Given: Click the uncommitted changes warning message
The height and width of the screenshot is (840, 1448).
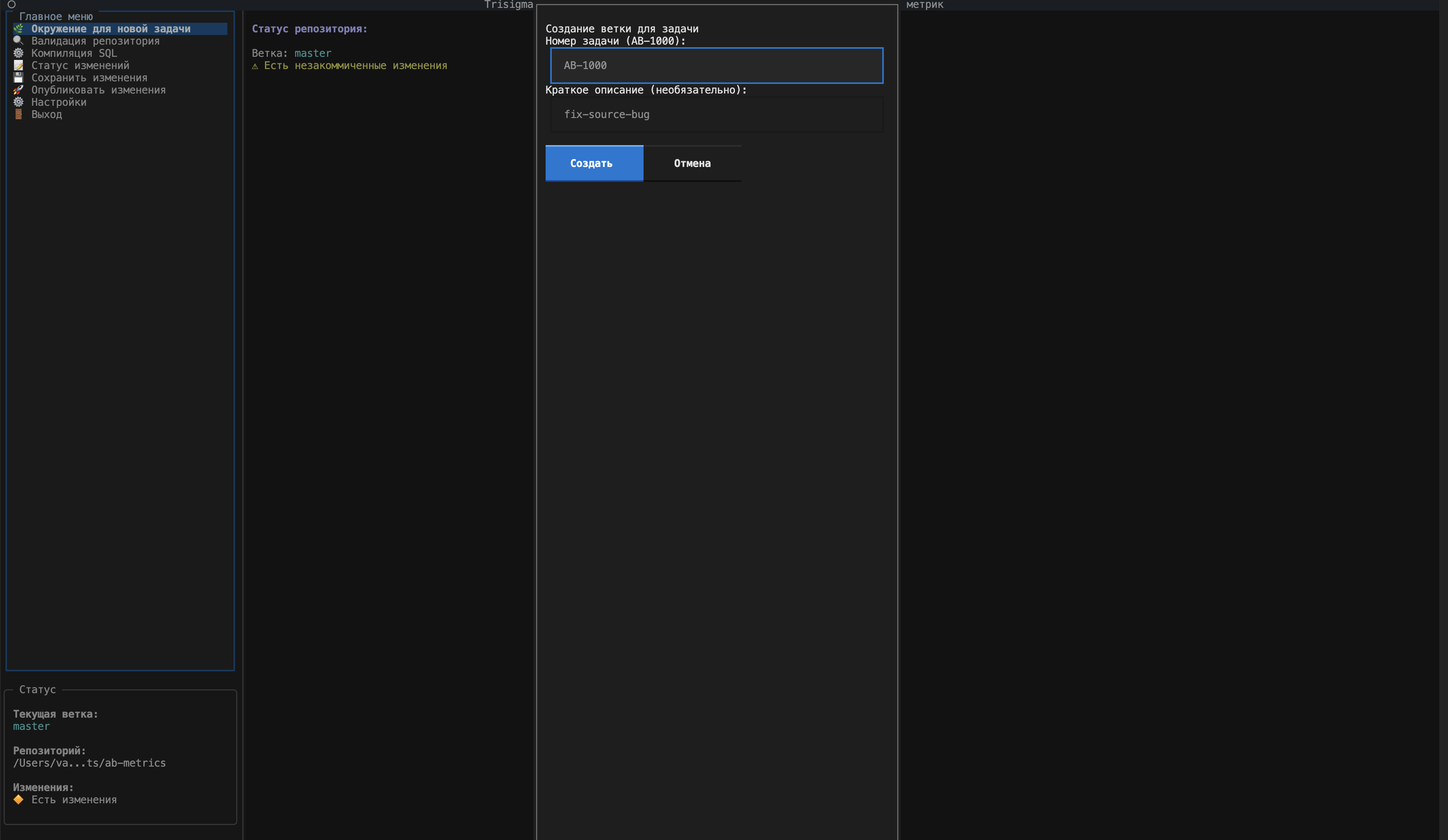Looking at the screenshot, I should click(355, 66).
